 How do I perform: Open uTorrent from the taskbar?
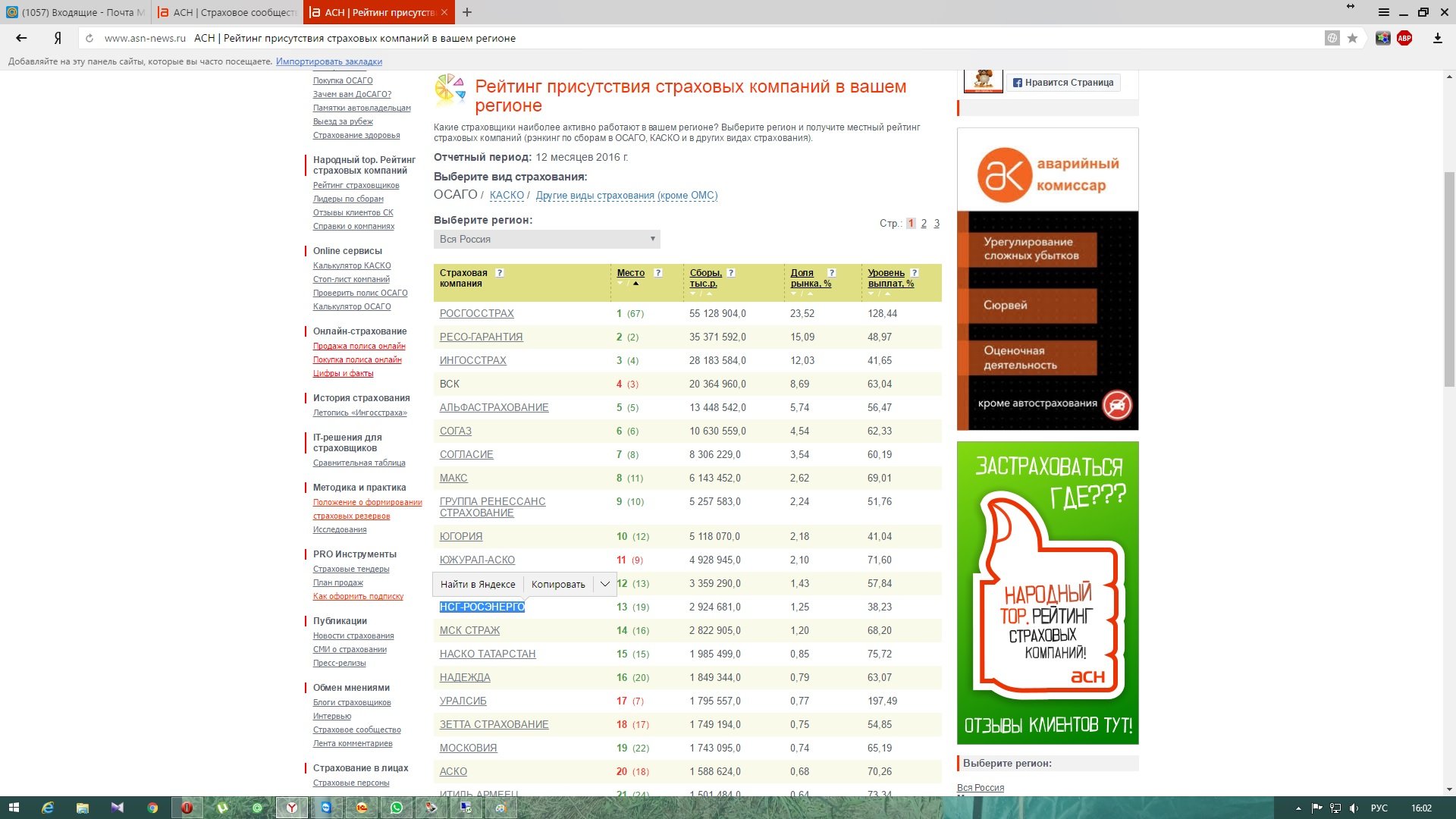(222, 808)
